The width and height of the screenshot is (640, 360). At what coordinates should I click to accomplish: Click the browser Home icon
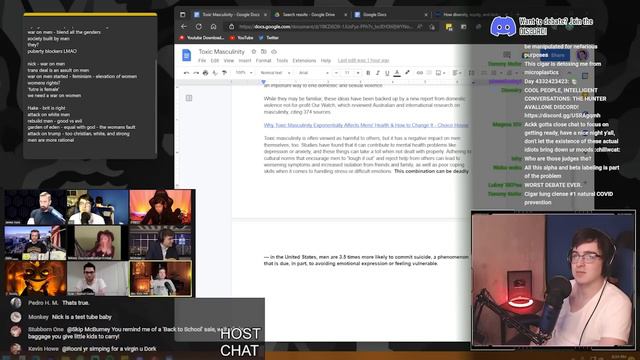(x=213, y=27)
